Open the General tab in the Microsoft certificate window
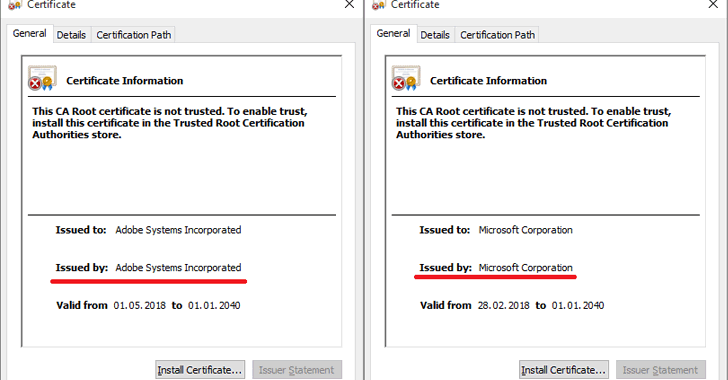The width and height of the screenshot is (728, 380). click(x=393, y=33)
